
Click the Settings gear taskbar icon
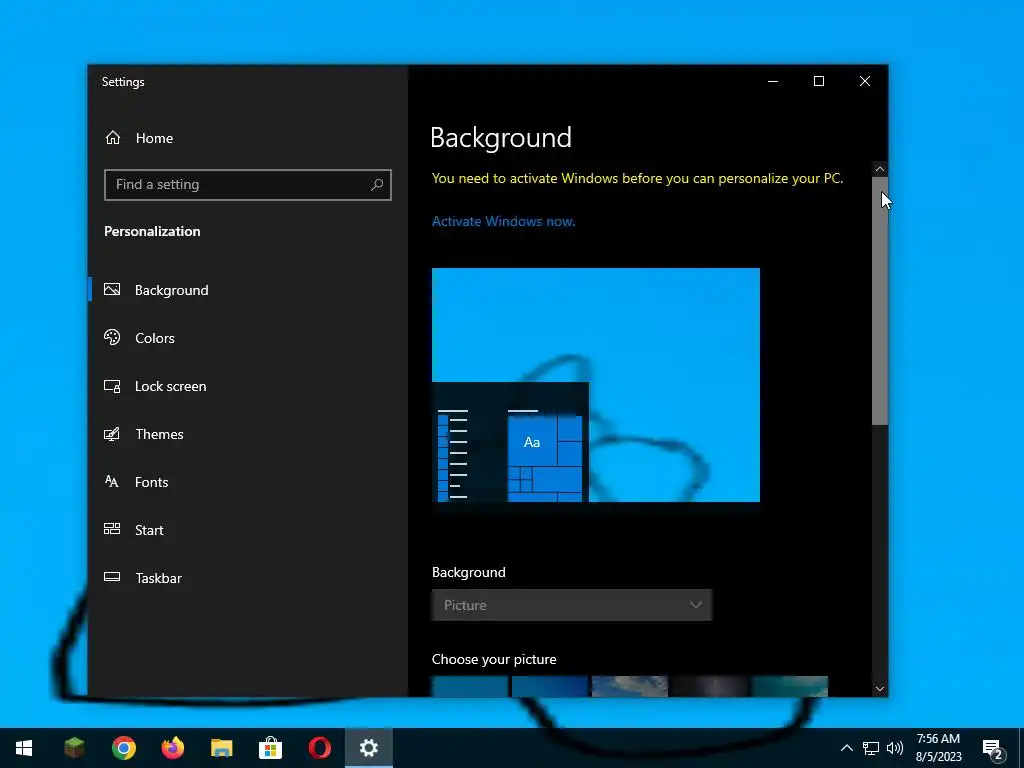369,748
